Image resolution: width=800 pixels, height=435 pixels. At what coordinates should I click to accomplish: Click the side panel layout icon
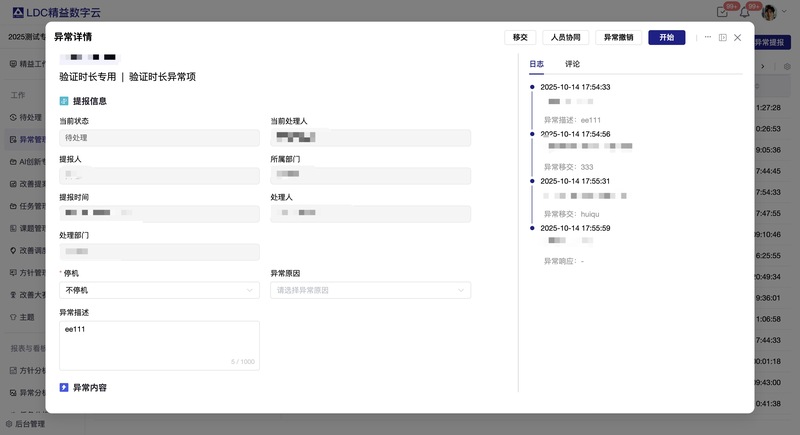pyautogui.click(x=722, y=37)
